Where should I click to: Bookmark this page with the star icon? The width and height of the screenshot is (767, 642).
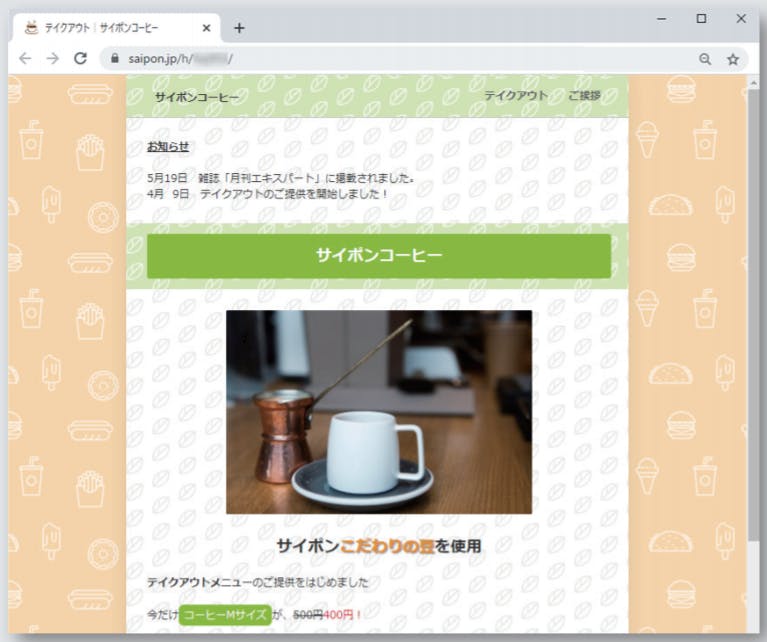pos(732,59)
